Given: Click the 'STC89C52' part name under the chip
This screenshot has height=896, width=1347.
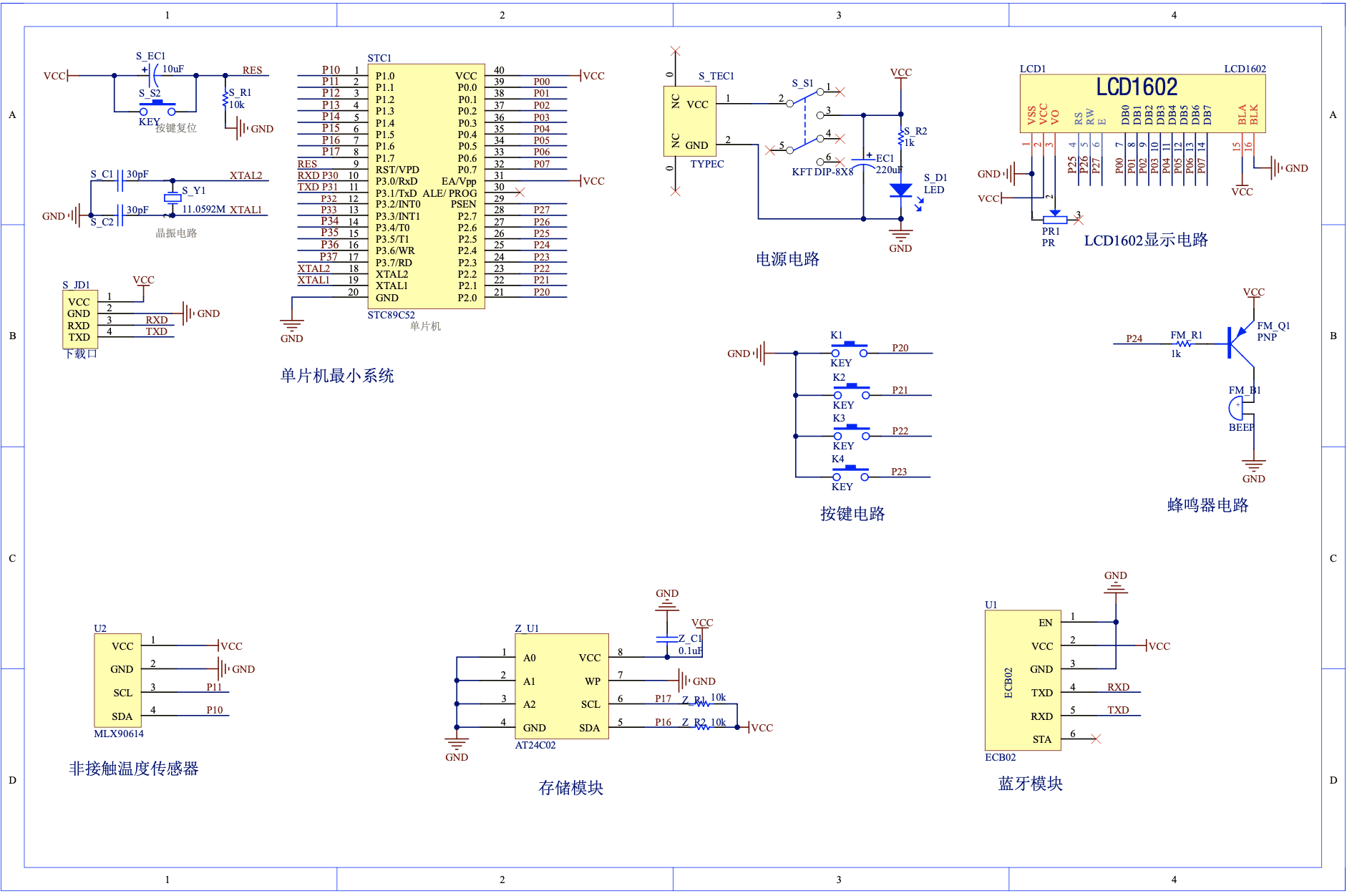Looking at the screenshot, I should tap(391, 315).
